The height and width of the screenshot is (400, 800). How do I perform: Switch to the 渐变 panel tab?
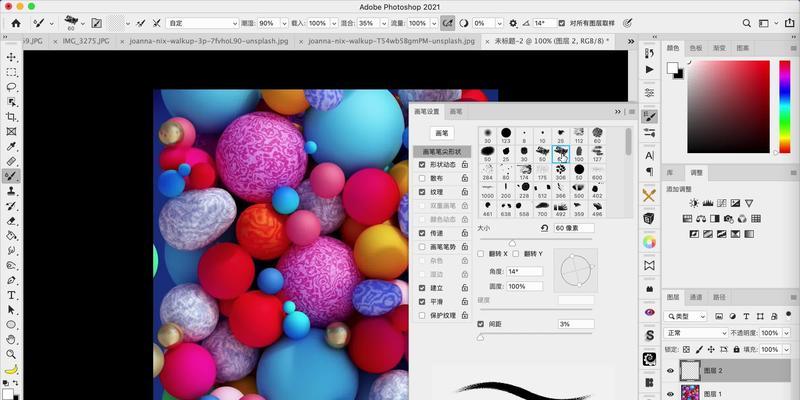tap(719, 48)
